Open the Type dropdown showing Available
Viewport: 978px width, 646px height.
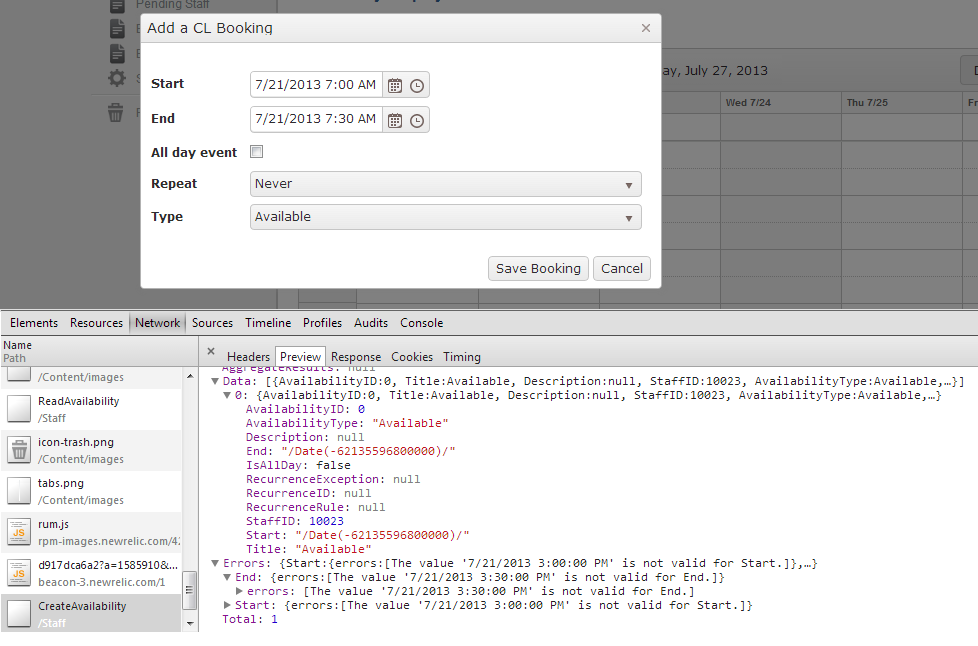click(445, 217)
